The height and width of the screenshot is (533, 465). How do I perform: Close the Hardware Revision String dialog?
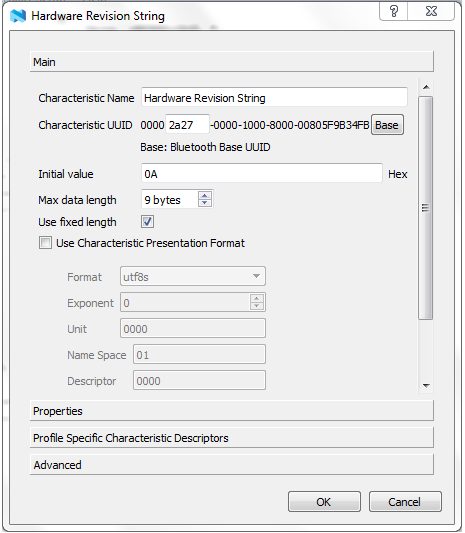pos(431,11)
